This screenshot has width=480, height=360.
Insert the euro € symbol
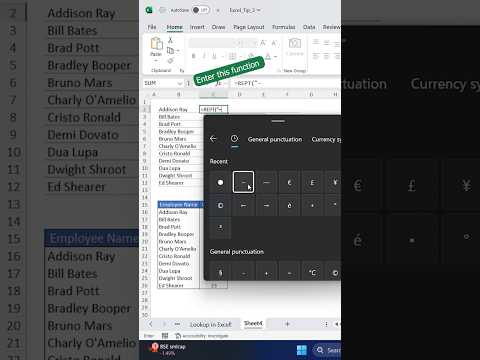tap(289, 182)
